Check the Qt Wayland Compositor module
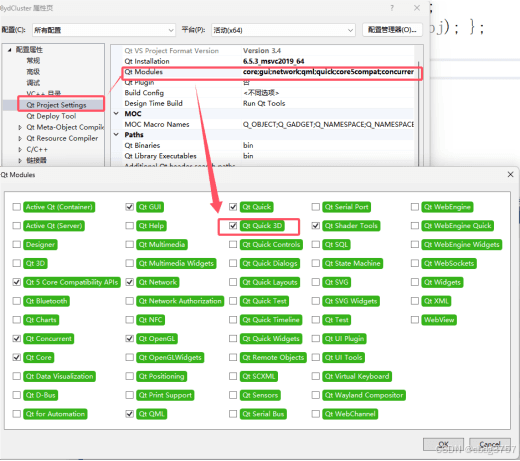This screenshot has height=461, width=520. pyautogui.click(x=315, y=395)
